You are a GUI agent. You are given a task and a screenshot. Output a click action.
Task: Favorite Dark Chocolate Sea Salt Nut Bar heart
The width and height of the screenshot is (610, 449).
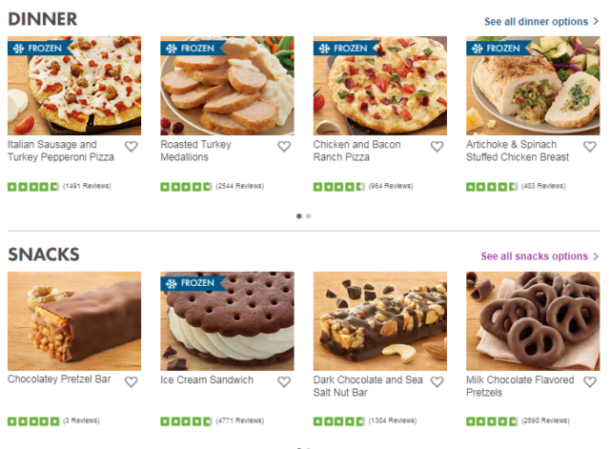pos(437,382)
